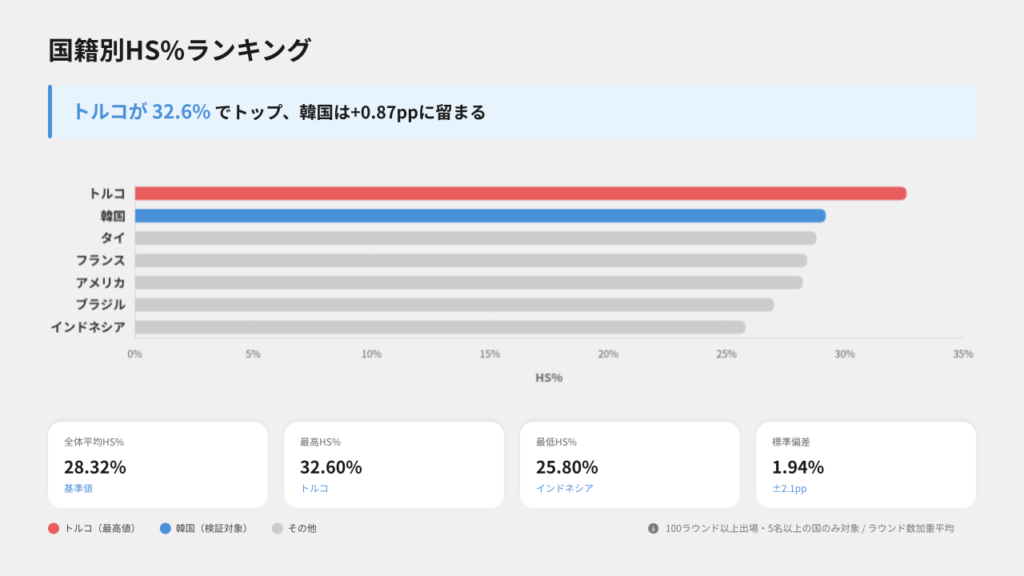Screen dimensions: 1024x576
Task: Open the 最低HS% card
Action: pos(630,464)
